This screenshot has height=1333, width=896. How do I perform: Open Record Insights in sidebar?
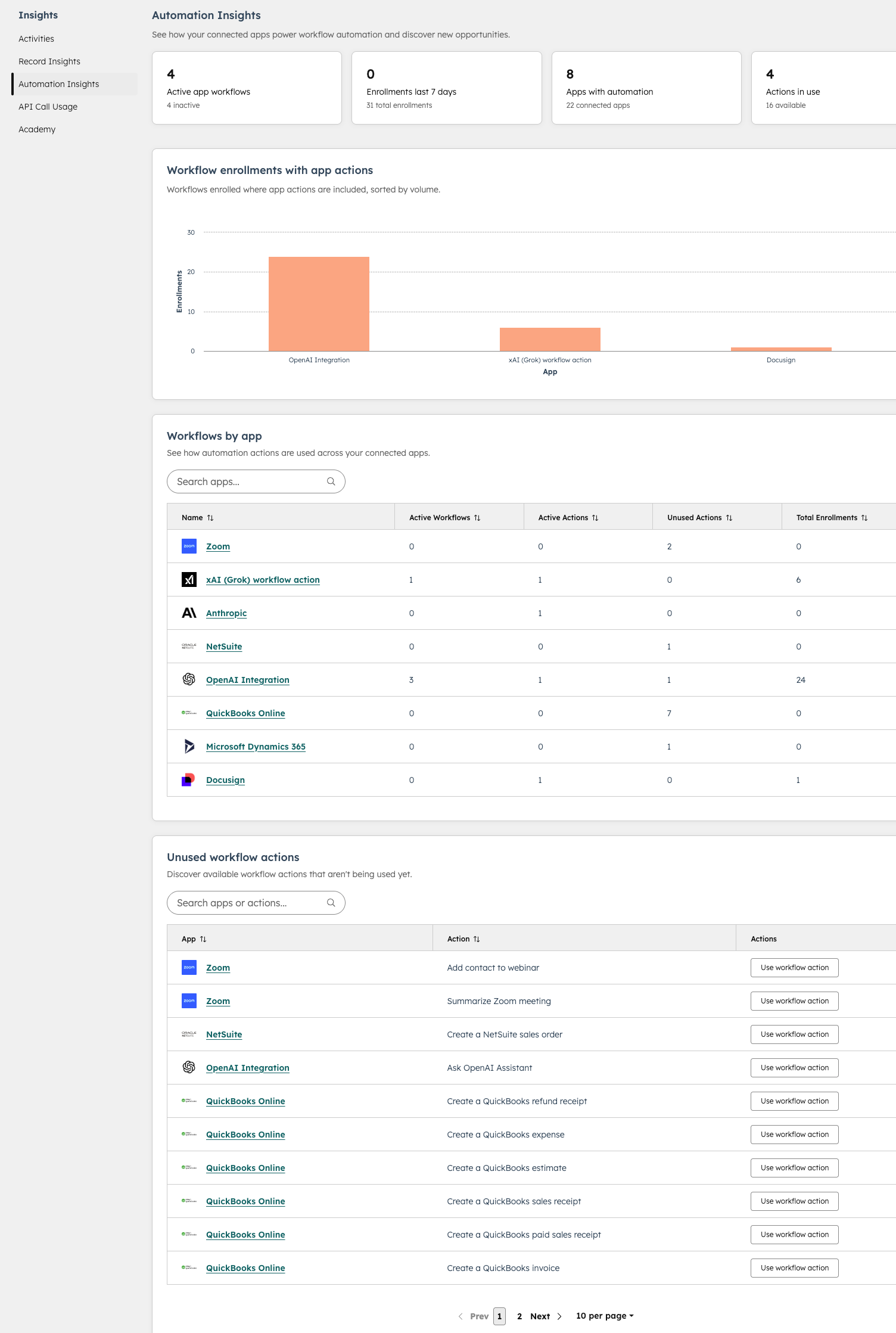click(x=49, y=61)
